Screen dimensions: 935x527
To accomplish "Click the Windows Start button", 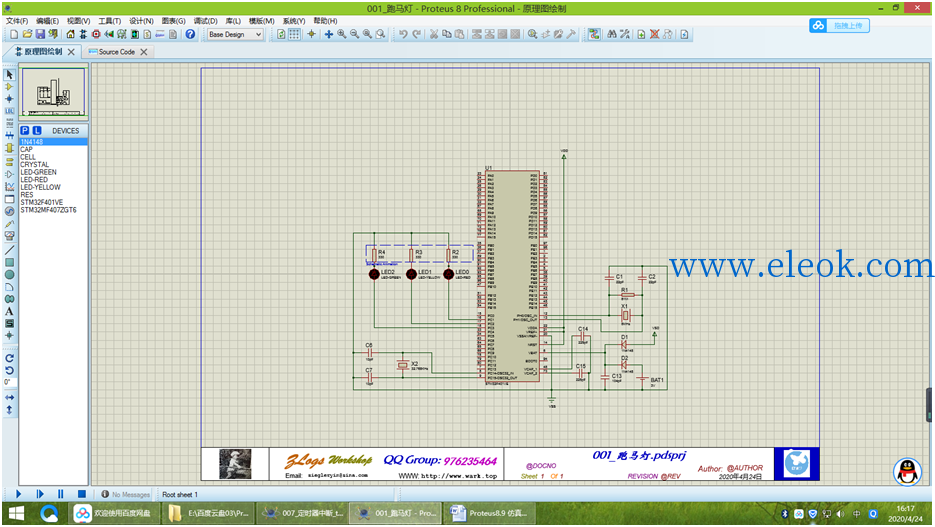I will [16, 513].
